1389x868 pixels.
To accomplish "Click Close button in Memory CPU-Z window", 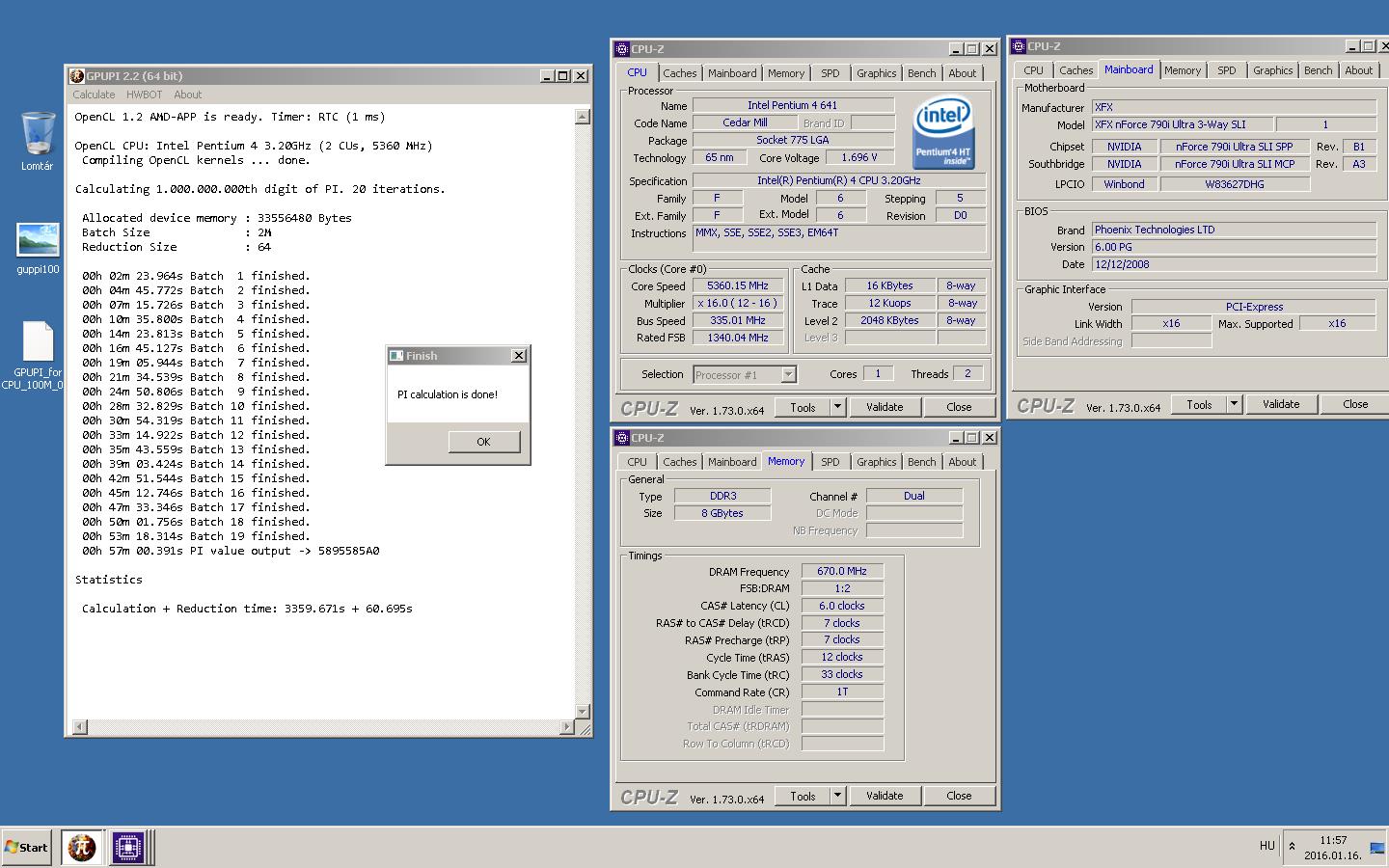I will pos(959,796).
